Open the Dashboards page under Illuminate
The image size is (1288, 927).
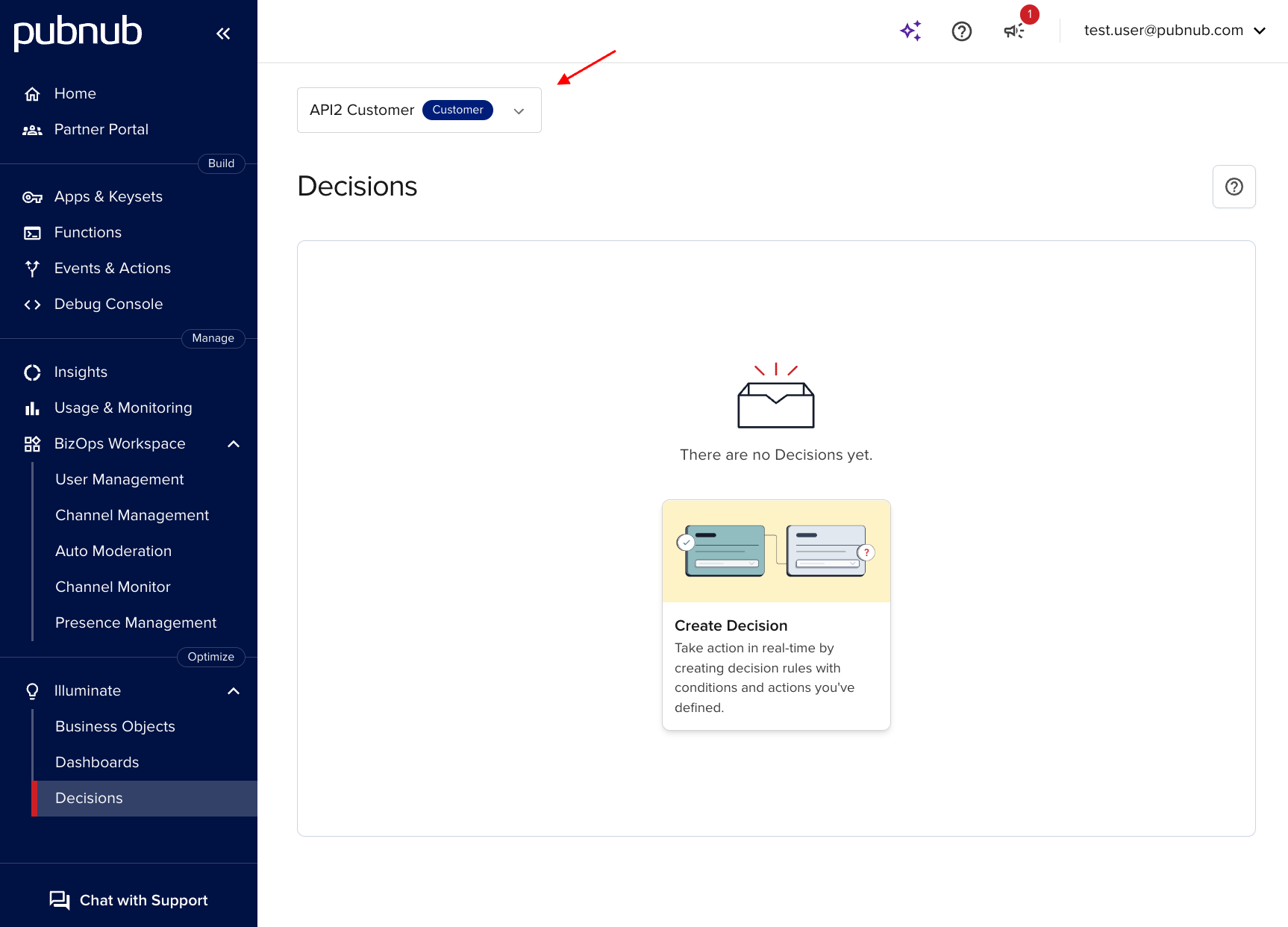click(x=97, y=762)
